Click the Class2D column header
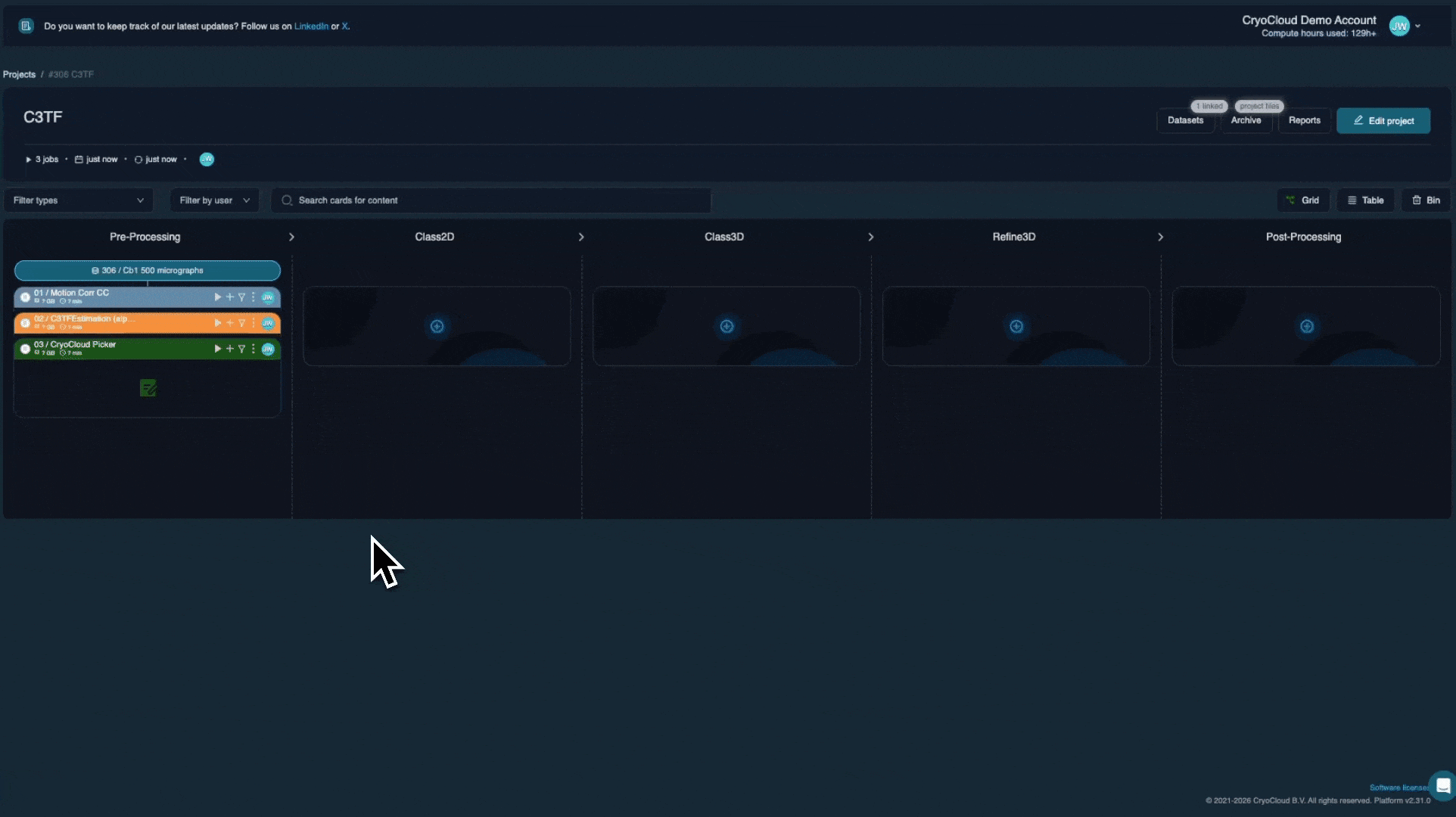Image resolution: width=1456 pixels, height=817 pixels. click(434, 237)
